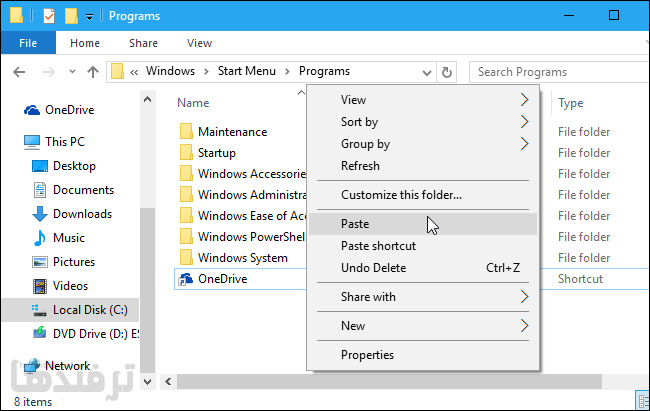Open the recent locations dropdown arrow

click(x=72, y=72)
